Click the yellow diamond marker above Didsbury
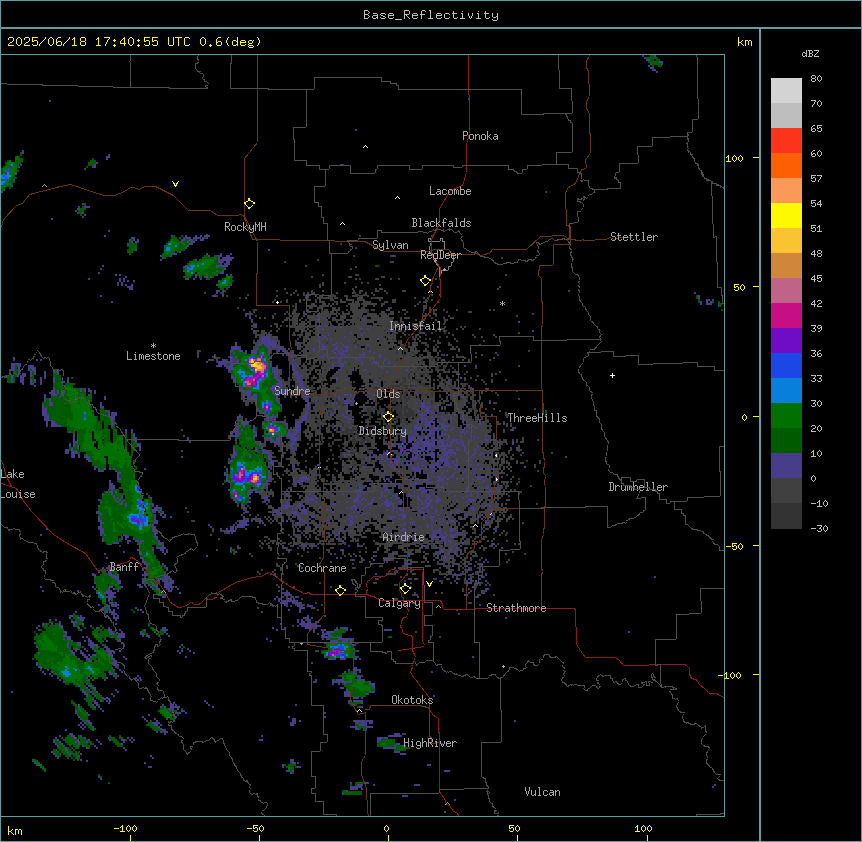This screenshot has height=842, width=862. coord(388,416)
